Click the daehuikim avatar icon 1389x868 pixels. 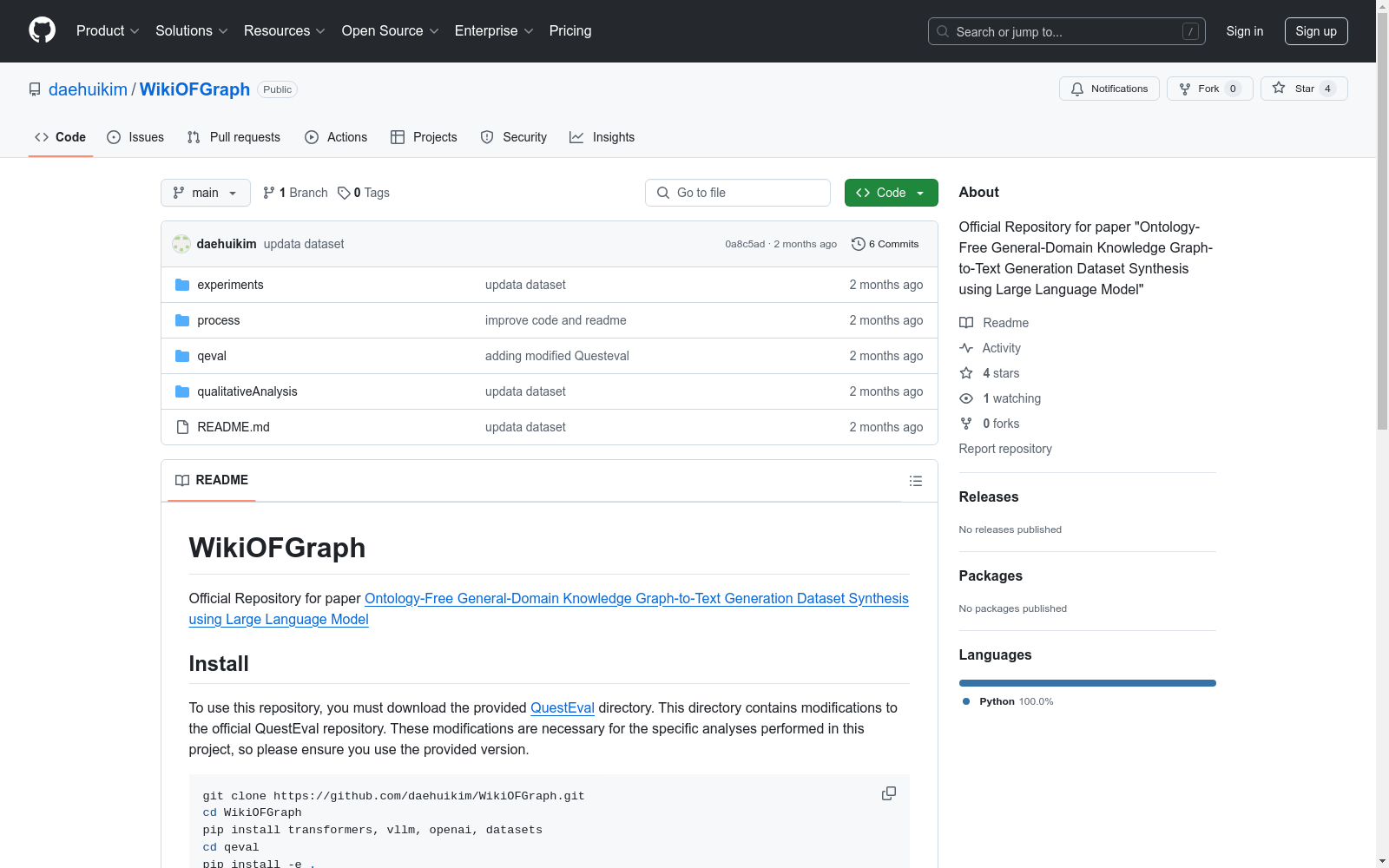click(x=181, y=244)
